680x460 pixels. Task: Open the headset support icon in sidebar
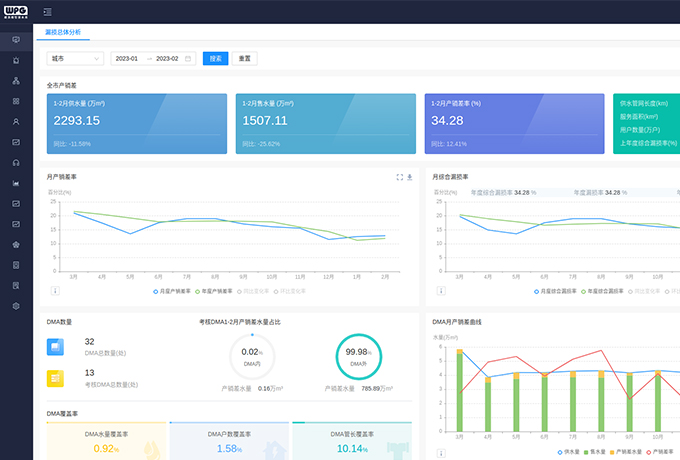click(x=16, y=162)
